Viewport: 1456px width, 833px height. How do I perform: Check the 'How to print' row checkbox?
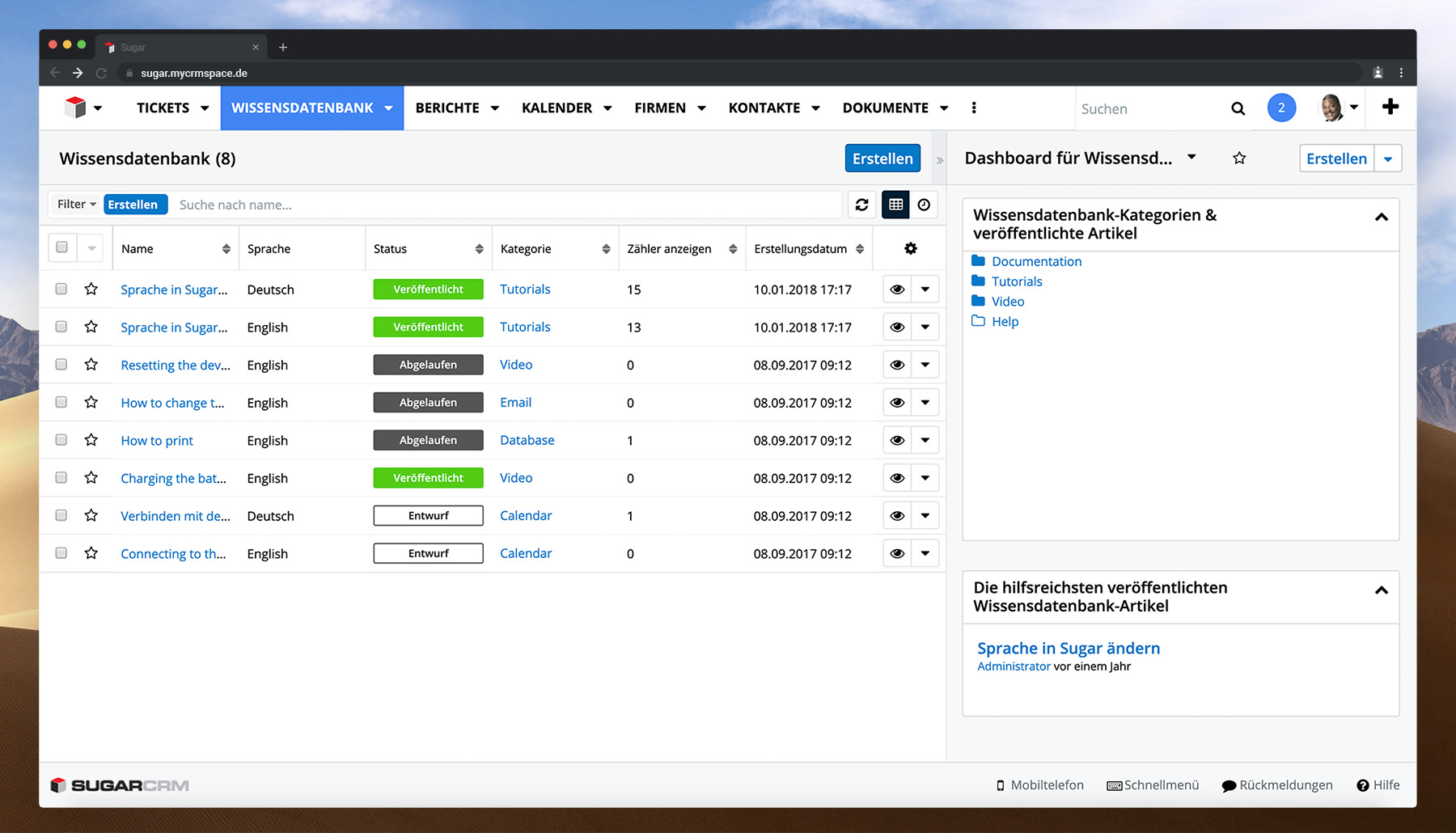click(61, 440)
